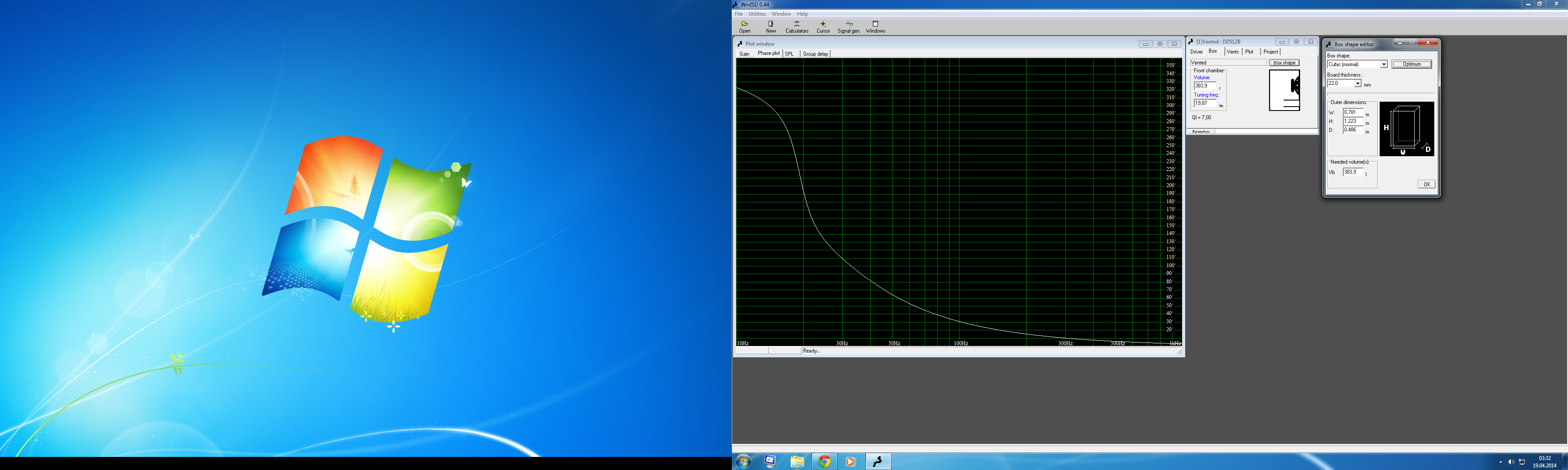Close the Plot window
The height and width of the screenshot is (470, 1568).
[x=1174, y=44]
